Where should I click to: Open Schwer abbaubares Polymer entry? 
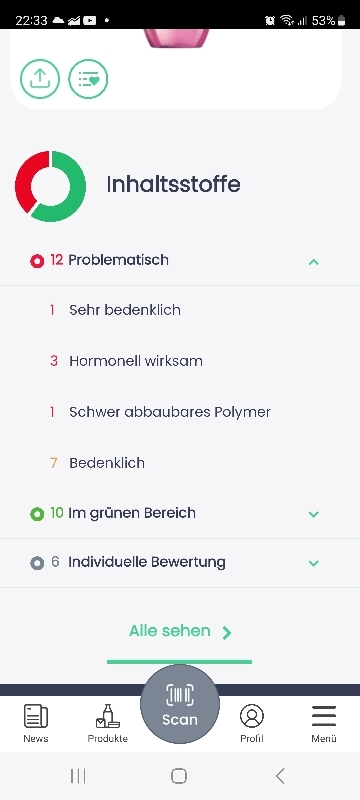180,412
